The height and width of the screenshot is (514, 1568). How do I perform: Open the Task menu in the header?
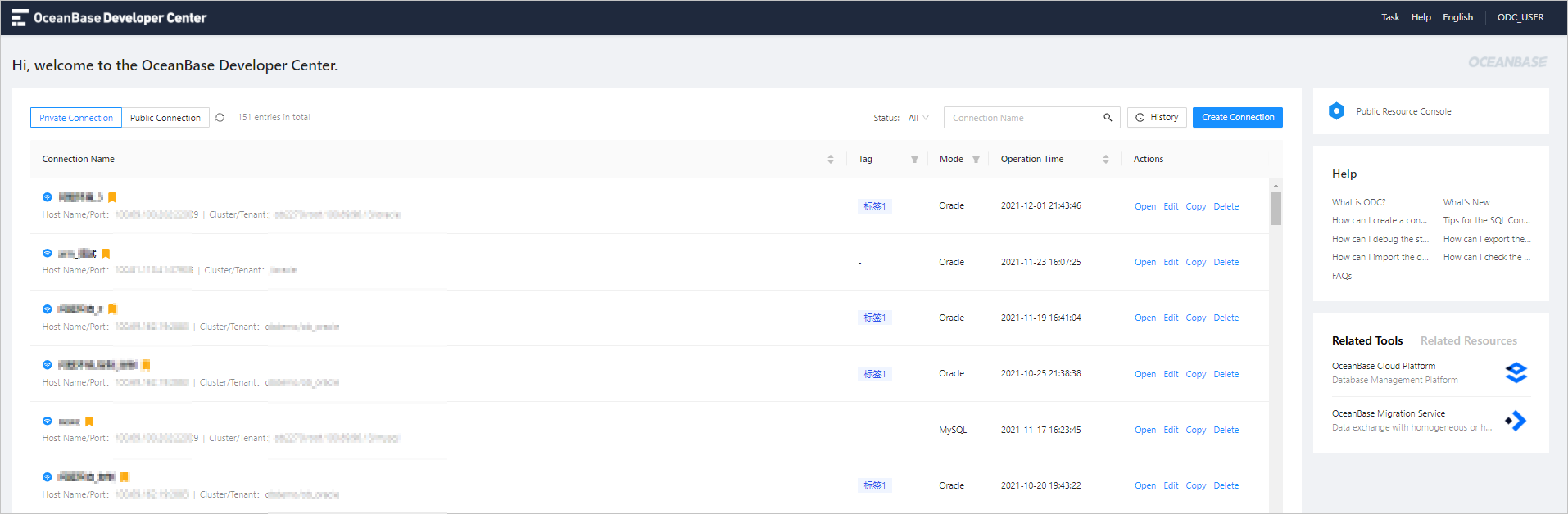1390,17
